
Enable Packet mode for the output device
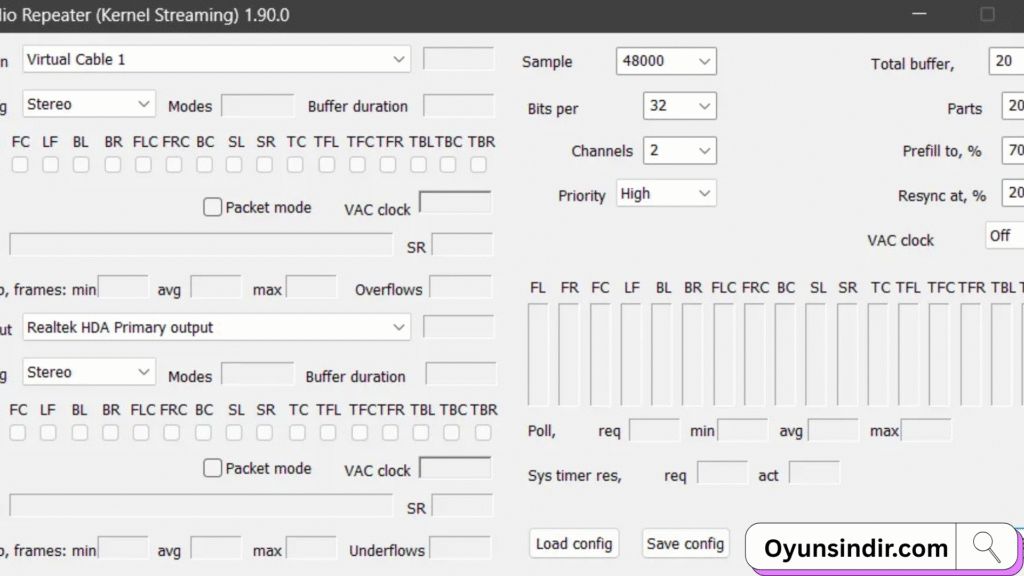[212, 467]
